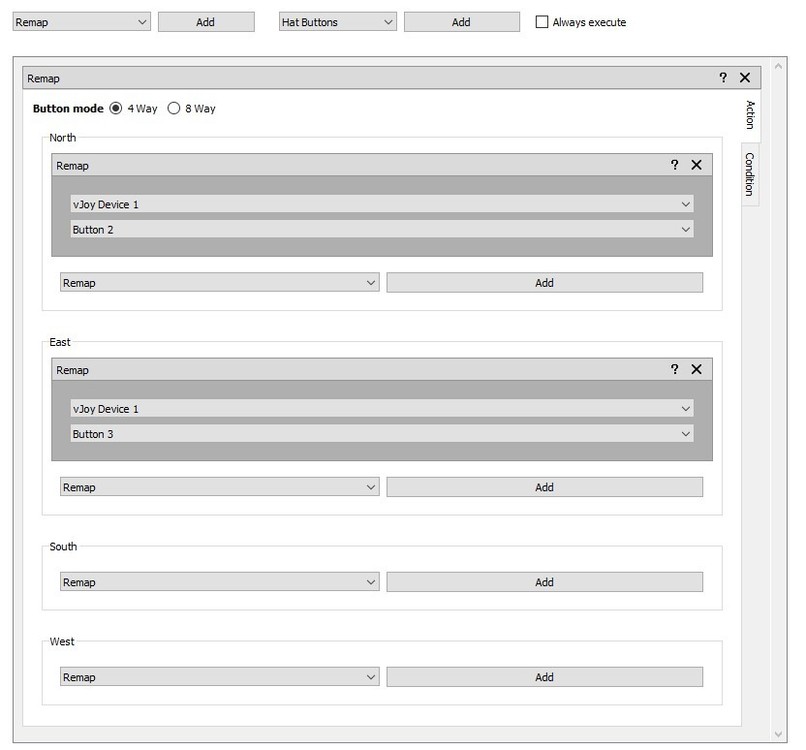This screenshot has height=750, width=806.
Task: Add an action to the West direction
Action: 544,677
